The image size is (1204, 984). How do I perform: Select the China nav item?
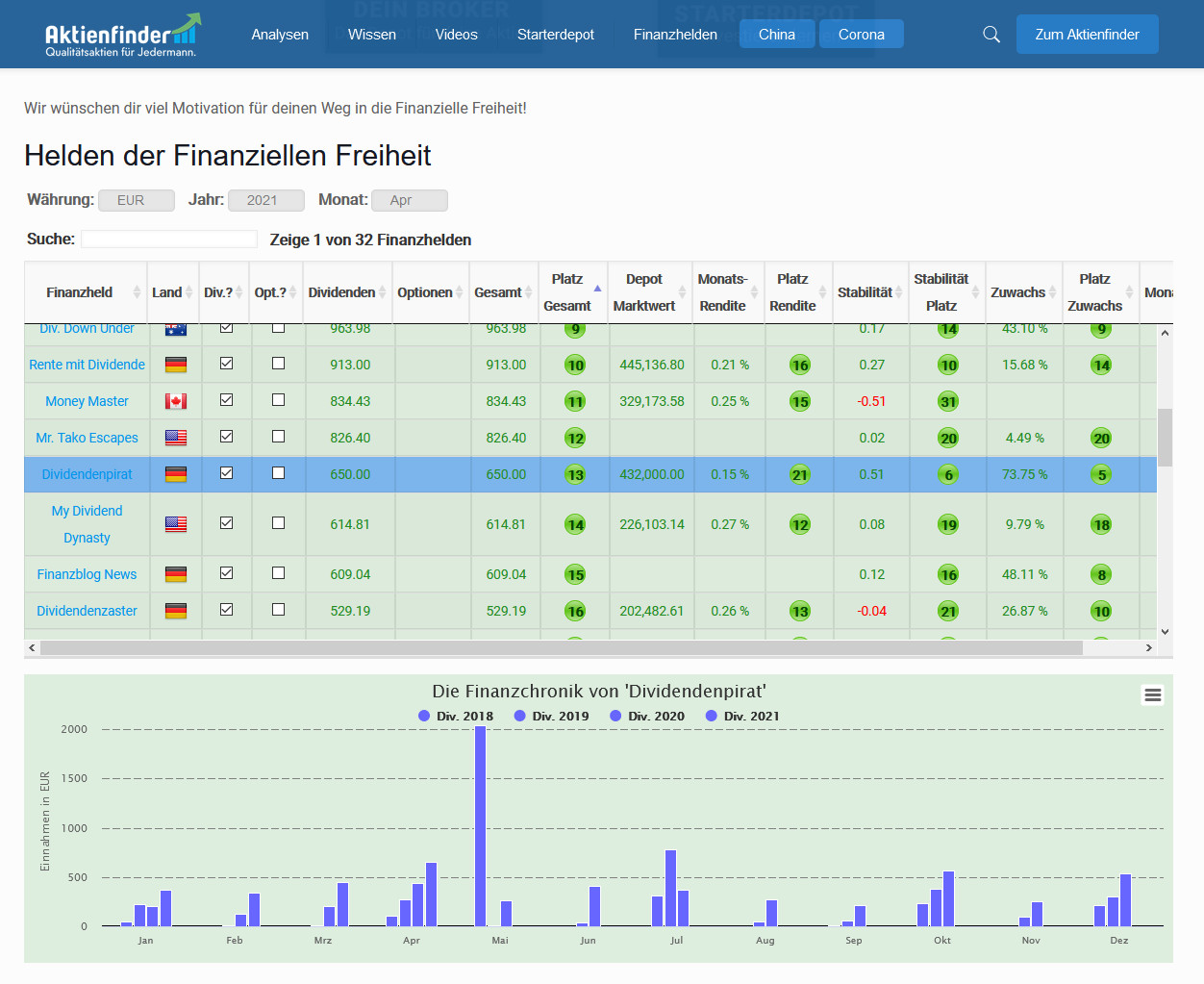(777, 35)
